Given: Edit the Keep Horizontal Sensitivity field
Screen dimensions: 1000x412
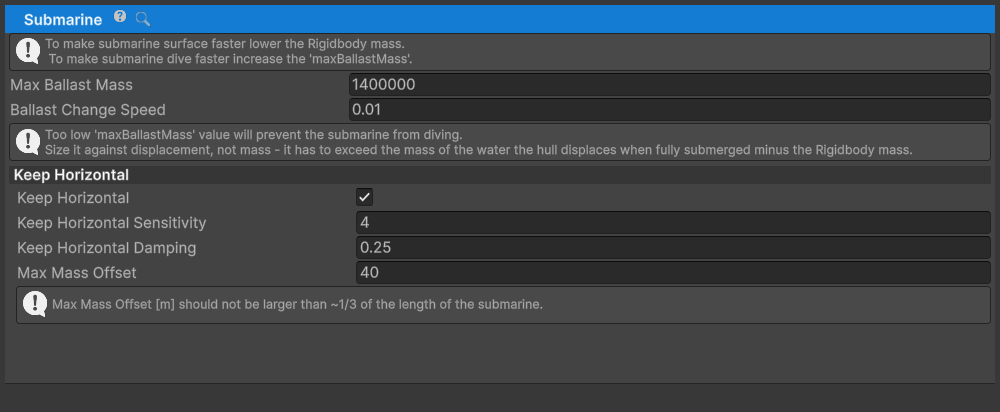Looking at the screenshot, I should click(x=673, y=223).
